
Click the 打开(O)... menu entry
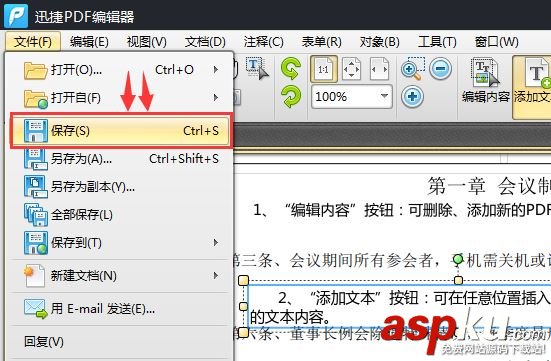point(121,70)
